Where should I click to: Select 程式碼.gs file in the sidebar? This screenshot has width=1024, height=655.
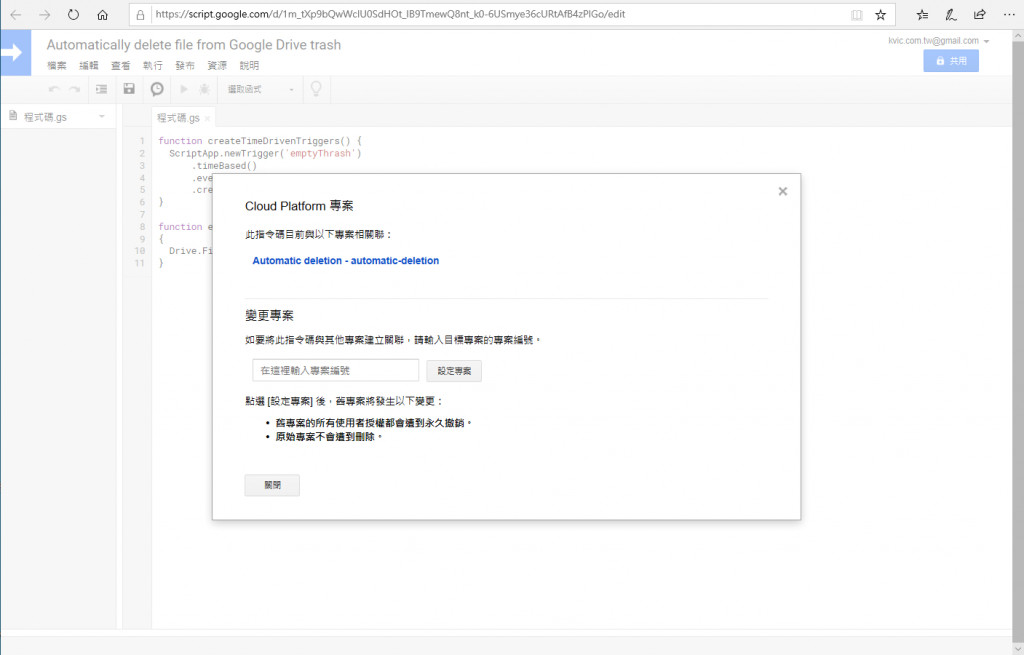point(45,117)
